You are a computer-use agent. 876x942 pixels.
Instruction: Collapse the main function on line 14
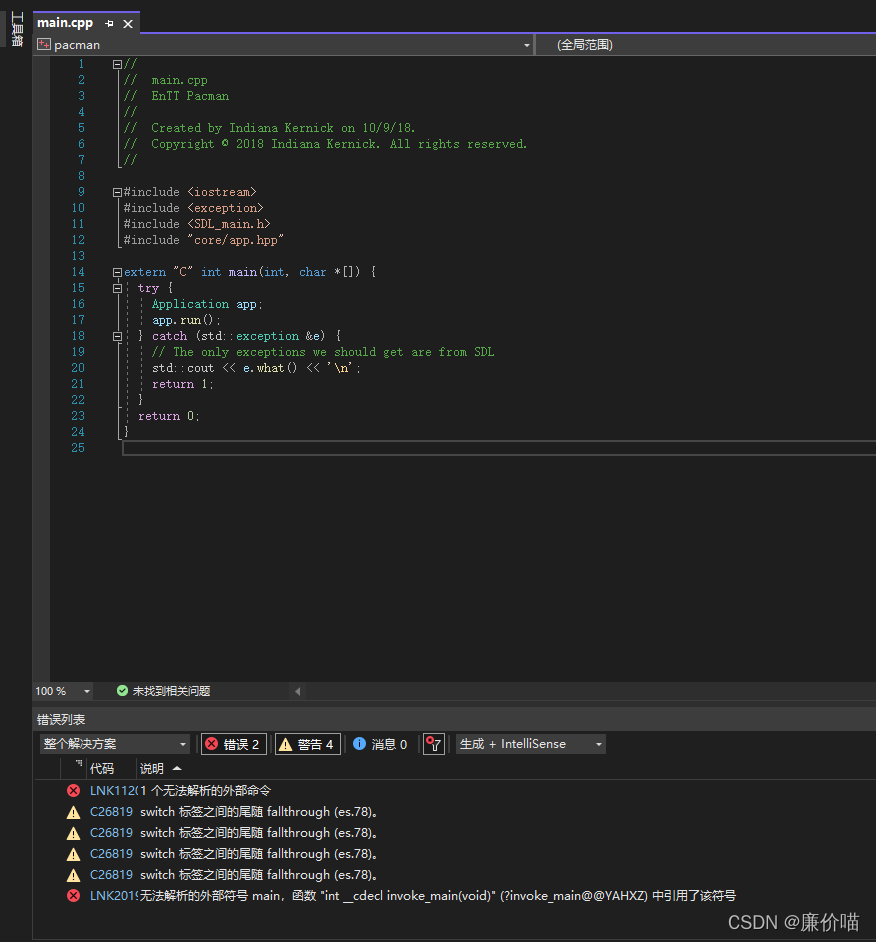click(118, 272)
